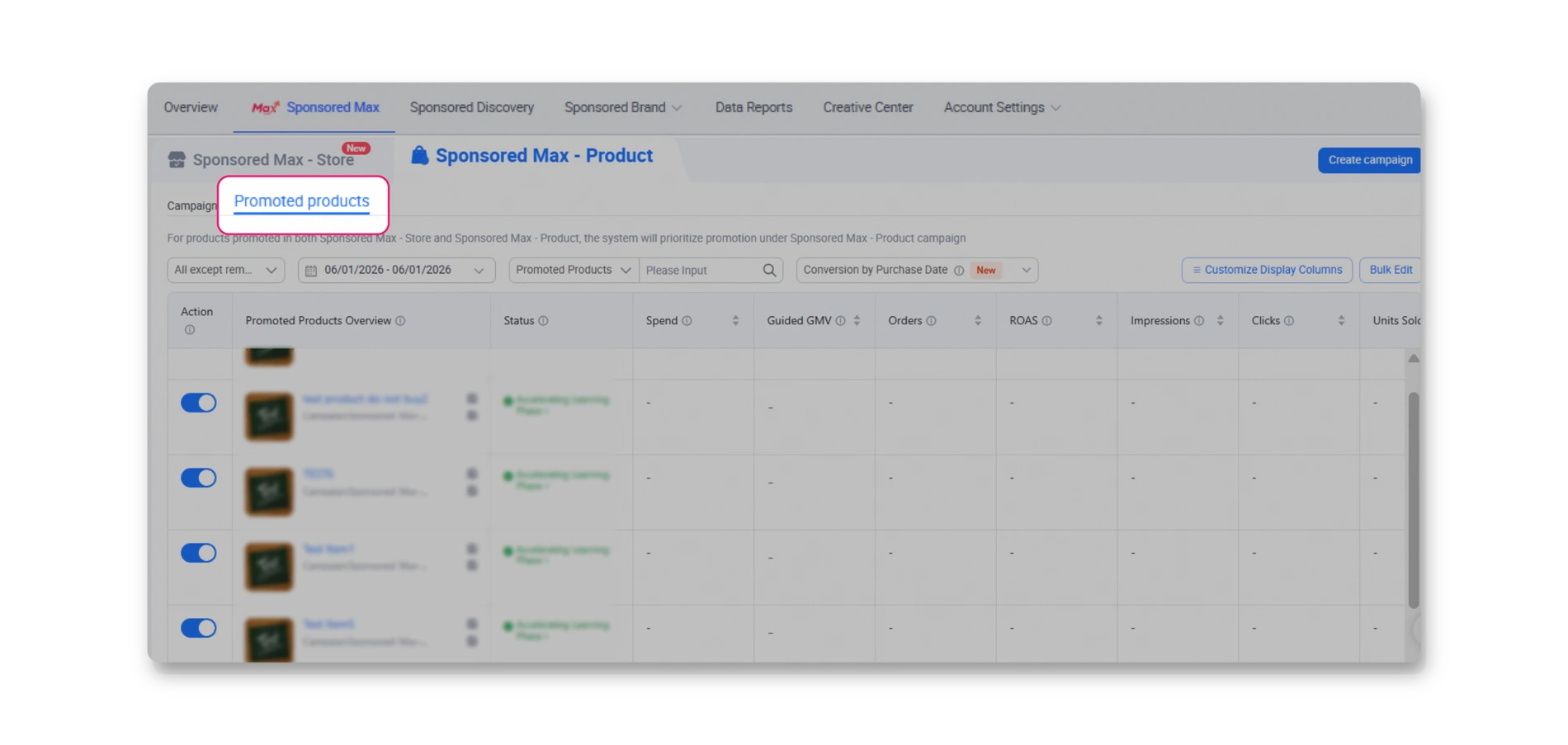Screen dimensions: 1568x745
Task: Click info icon under Action header
Action: coord(190,330)
